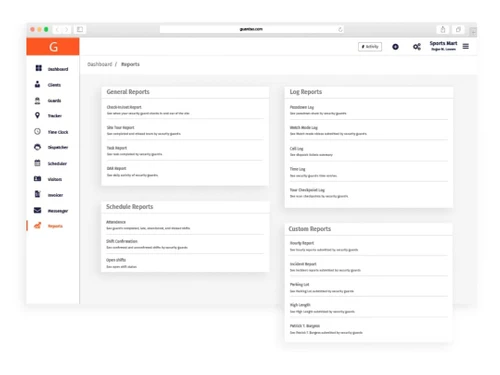This screenshot has height=375, width=500.
Task: Open the Clients sidebar icon
Action: [37, 84]
